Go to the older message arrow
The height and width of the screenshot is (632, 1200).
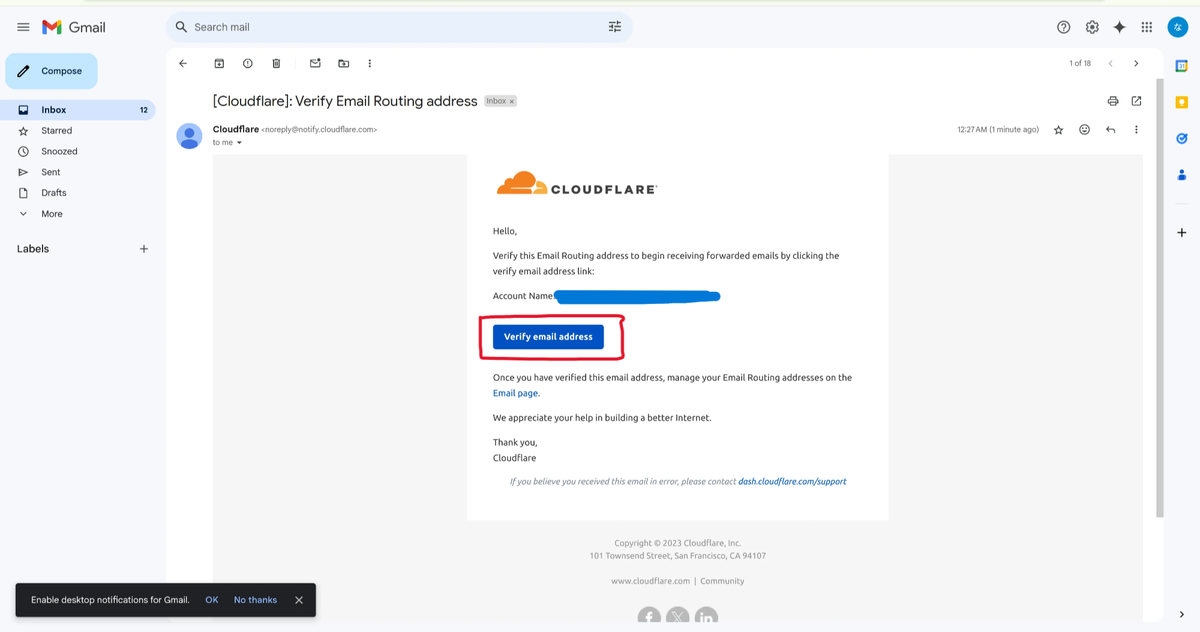click(1136, 63)
